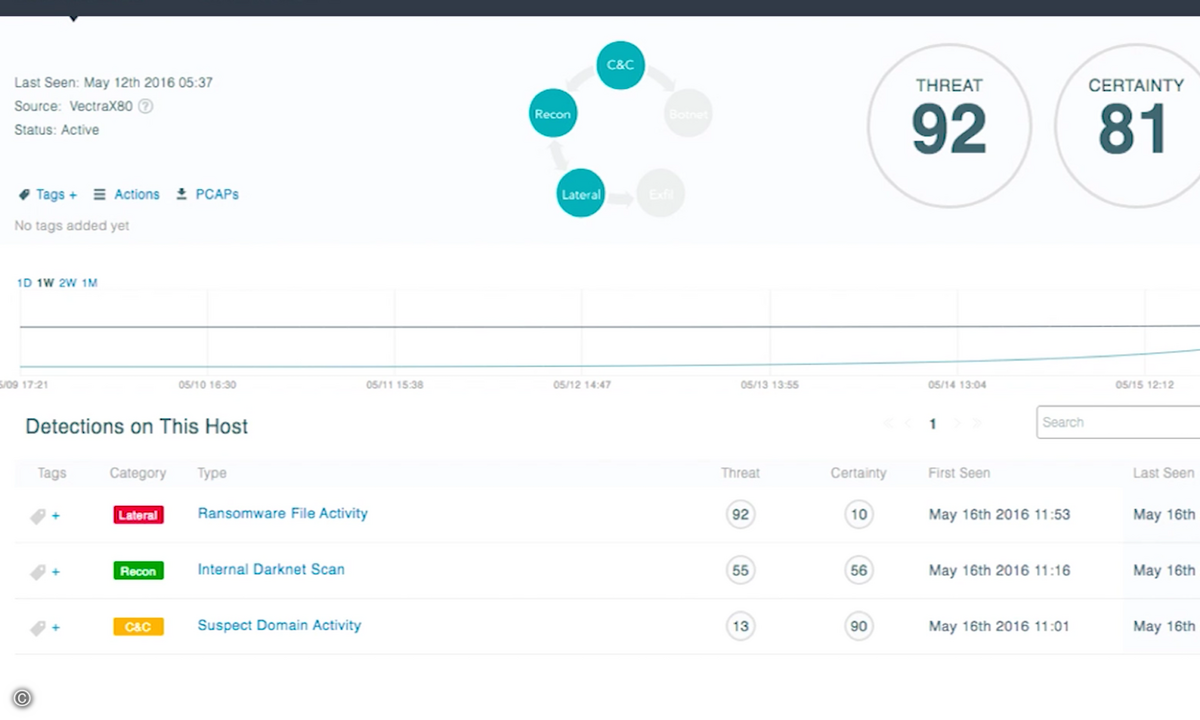Click the Lateral kill-chain circle
This screenshot has width=1200, height=720.
coord(581,194)
